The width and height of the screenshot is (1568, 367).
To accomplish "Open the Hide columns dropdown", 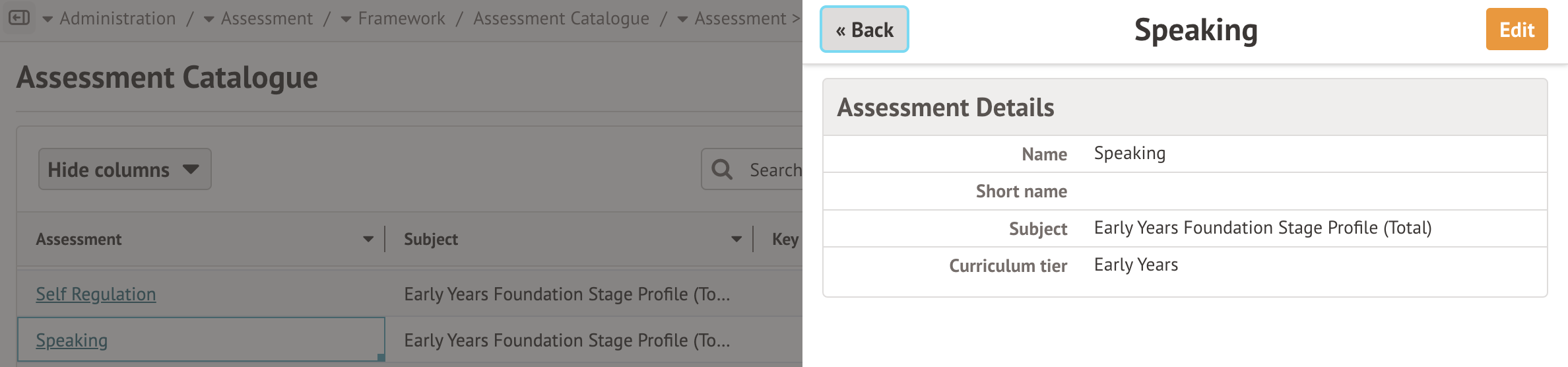I will [125, 170].
